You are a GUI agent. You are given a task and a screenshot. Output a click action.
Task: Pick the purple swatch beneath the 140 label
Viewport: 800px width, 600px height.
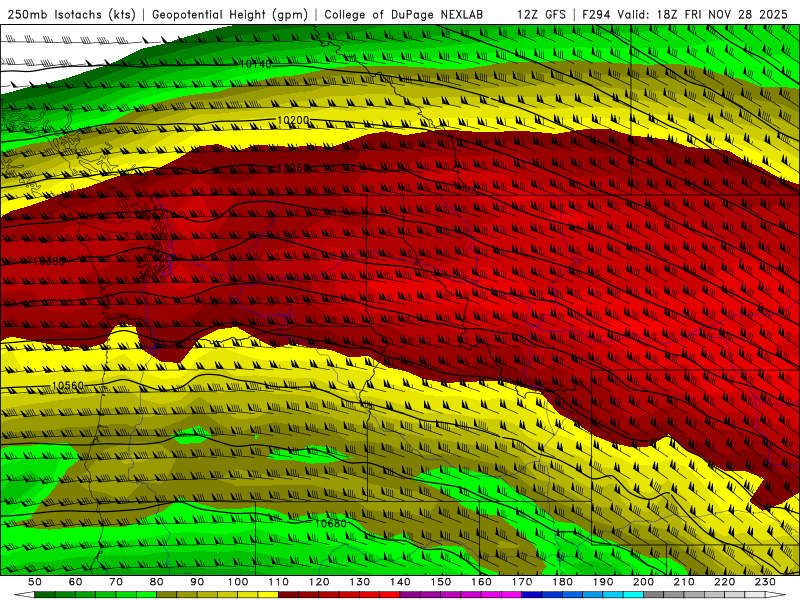(410, 595)
